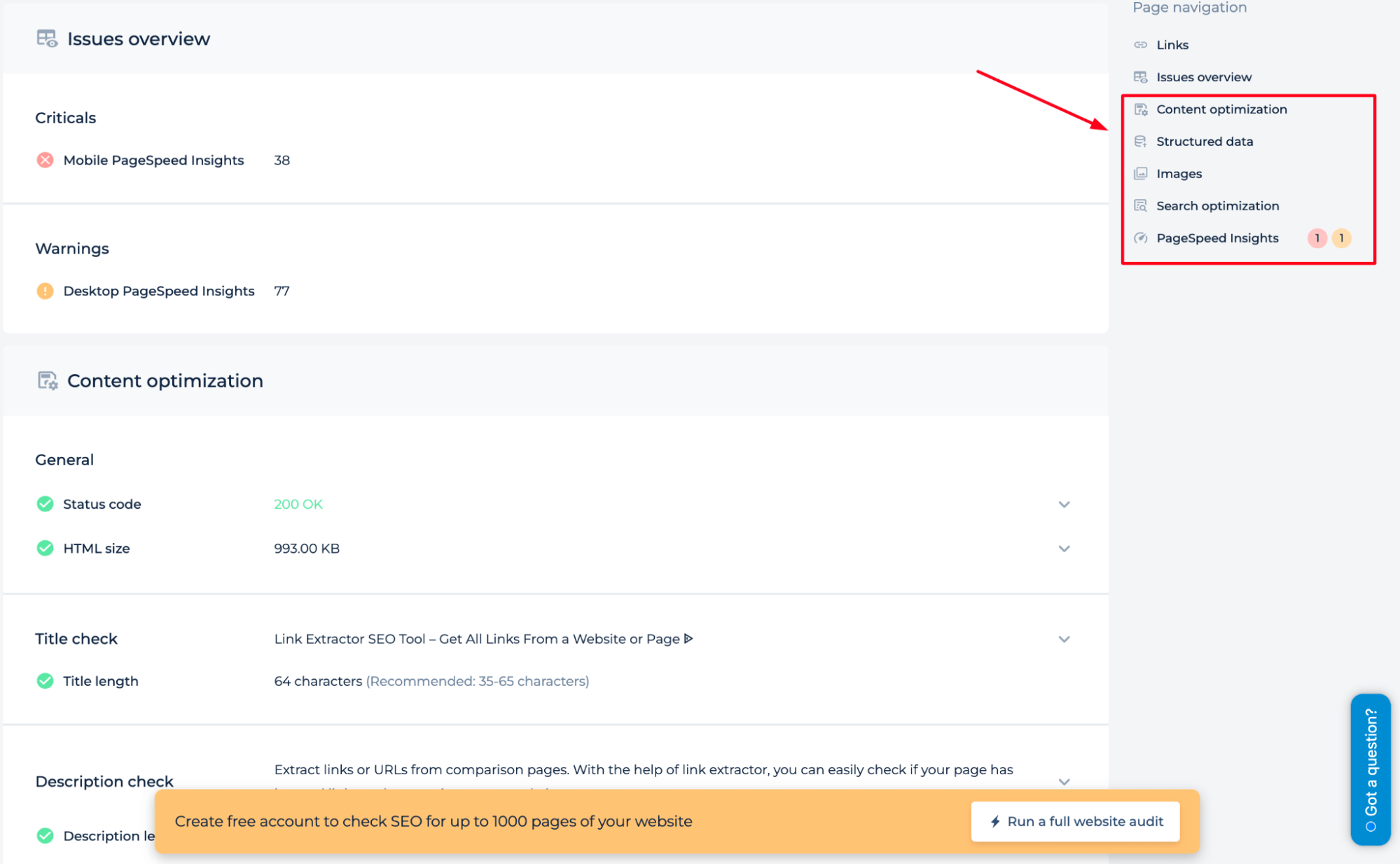Click the Search optimization icon in page navigation

click(x=1140, y=206)
